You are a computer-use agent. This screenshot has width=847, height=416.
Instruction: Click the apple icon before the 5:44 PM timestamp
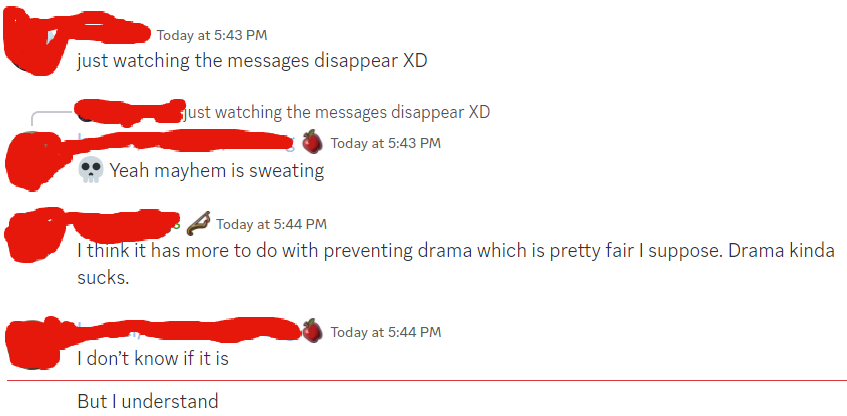pos(312,331)
